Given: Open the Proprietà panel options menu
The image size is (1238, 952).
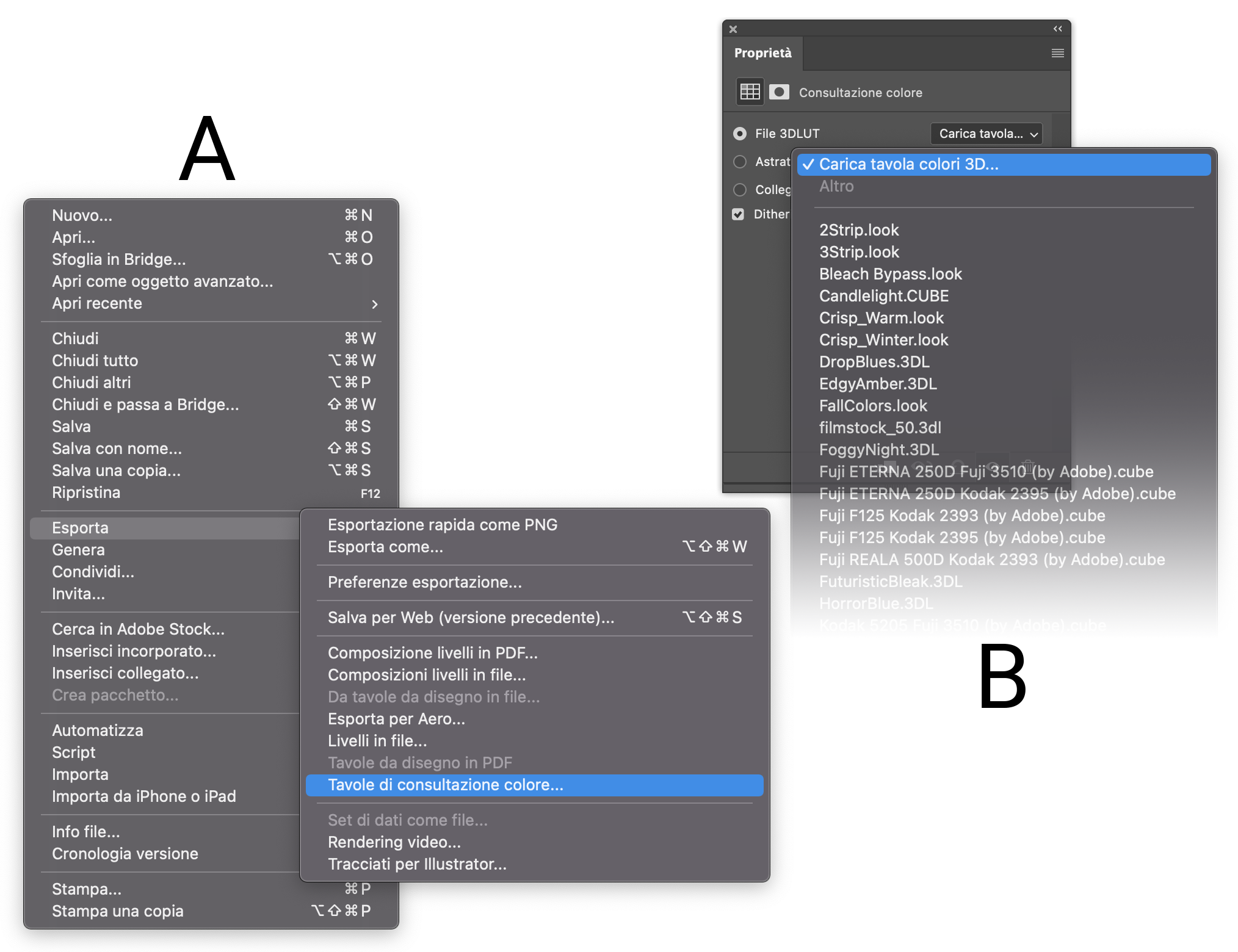Looking at the screenshot, I should [x=1058, y=53].
